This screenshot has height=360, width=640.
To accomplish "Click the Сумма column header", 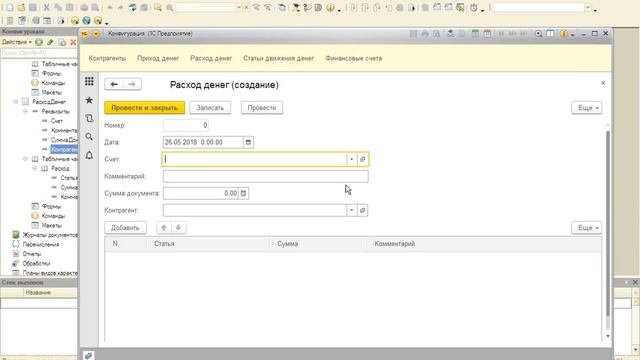I will (x=318, y=244).
